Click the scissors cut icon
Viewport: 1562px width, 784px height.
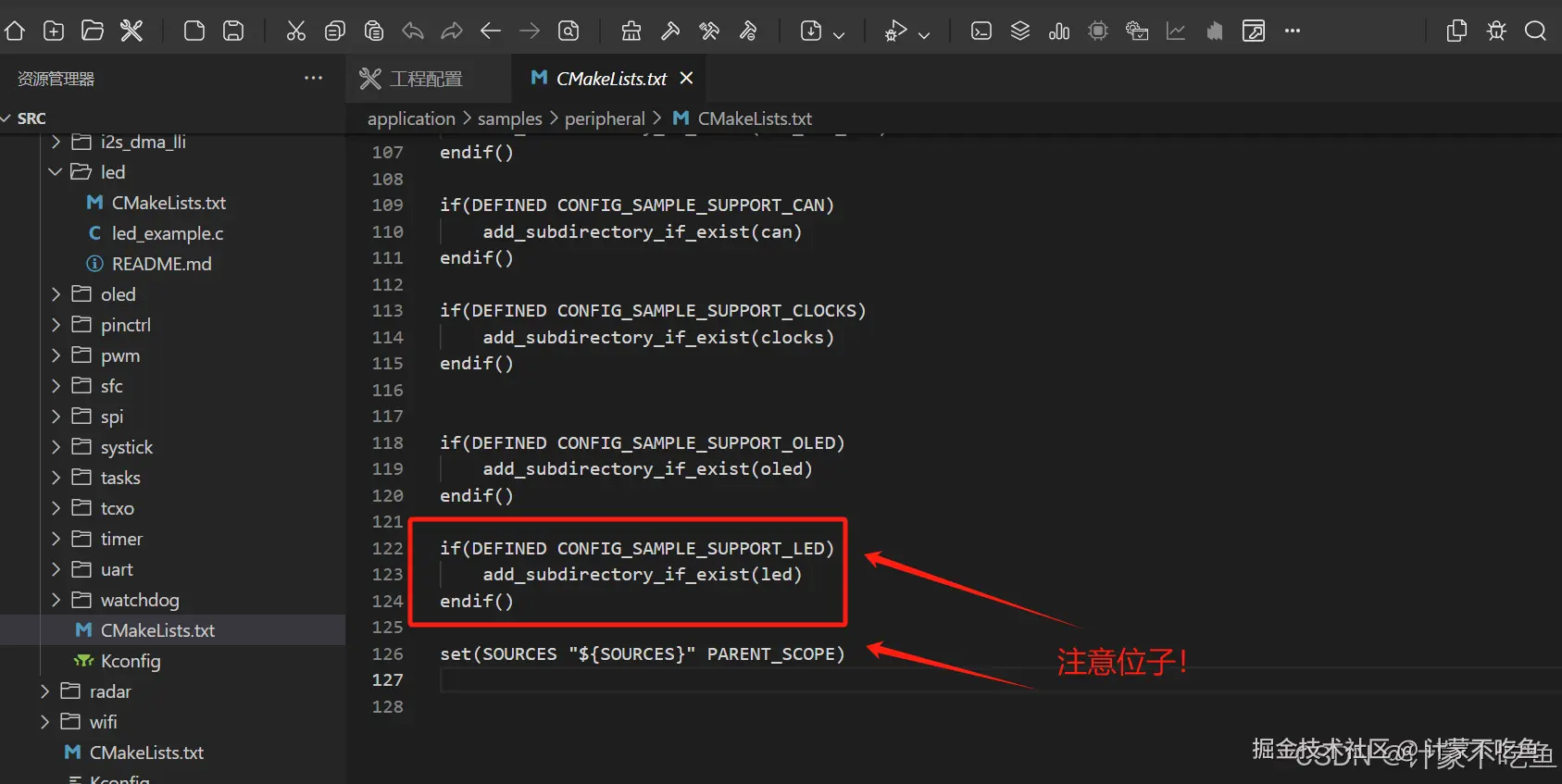[296, 31]
